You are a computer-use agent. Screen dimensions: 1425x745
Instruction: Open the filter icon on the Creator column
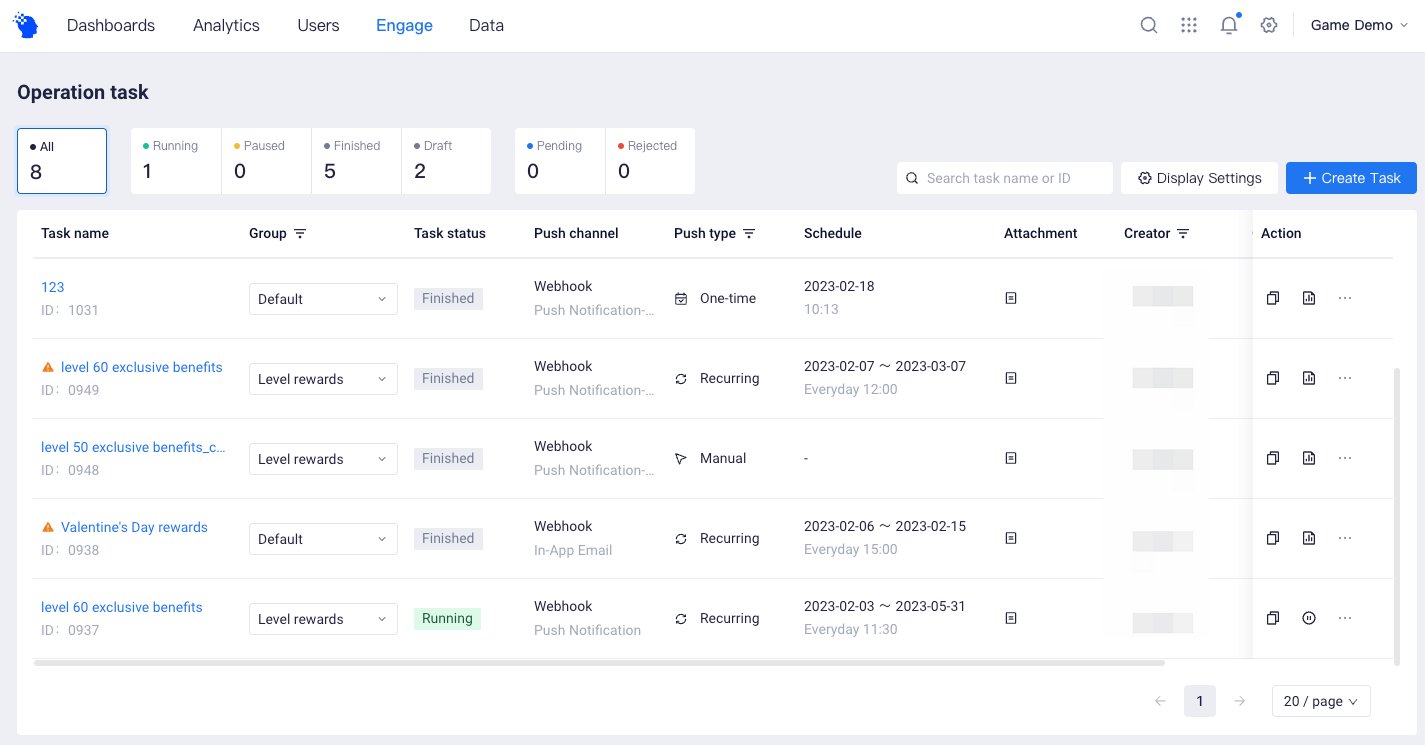[1185, 233]
